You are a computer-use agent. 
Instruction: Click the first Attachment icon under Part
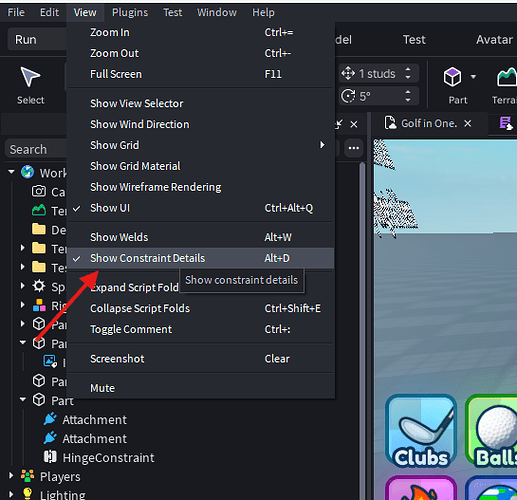(x=50, y=419)
